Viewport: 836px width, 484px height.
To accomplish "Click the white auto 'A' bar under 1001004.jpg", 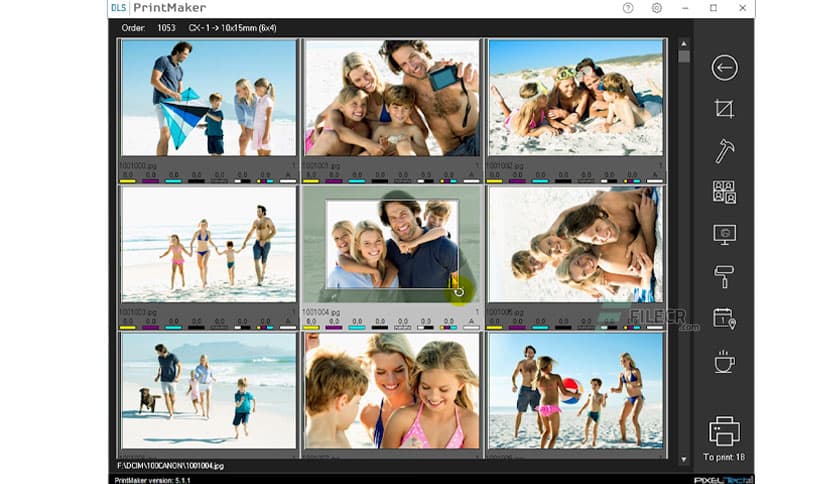I will [471, 328].
